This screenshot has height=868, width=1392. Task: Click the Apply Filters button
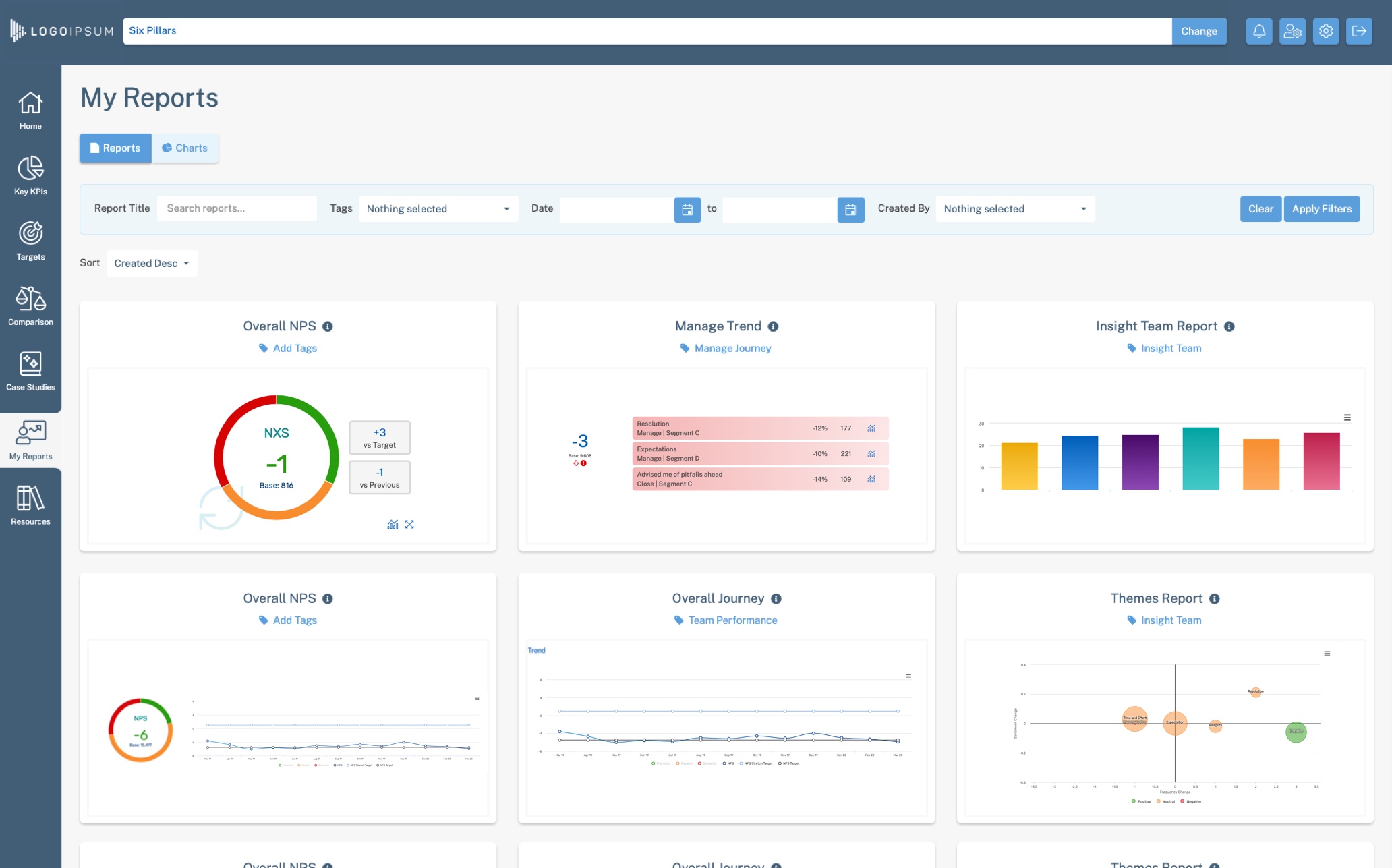[1321, 208]
